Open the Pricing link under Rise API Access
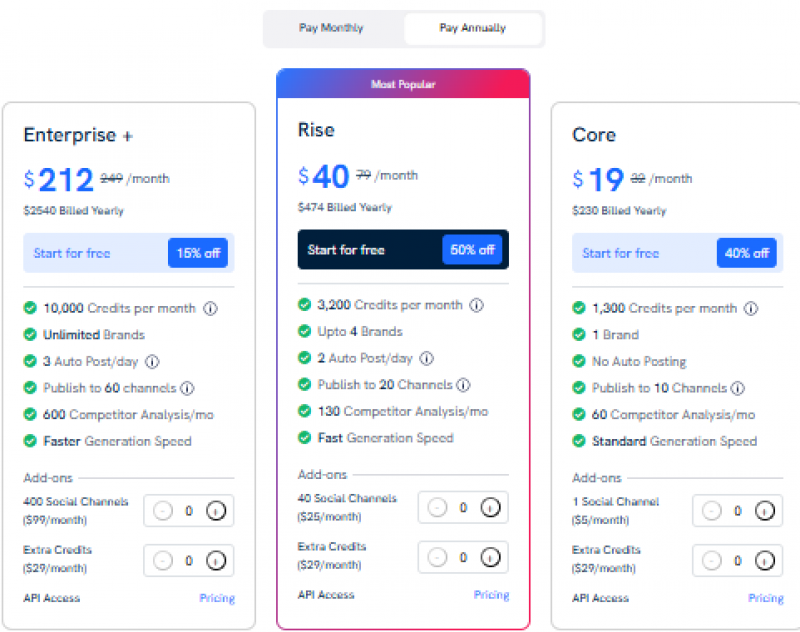 click(x=491, y=595)
